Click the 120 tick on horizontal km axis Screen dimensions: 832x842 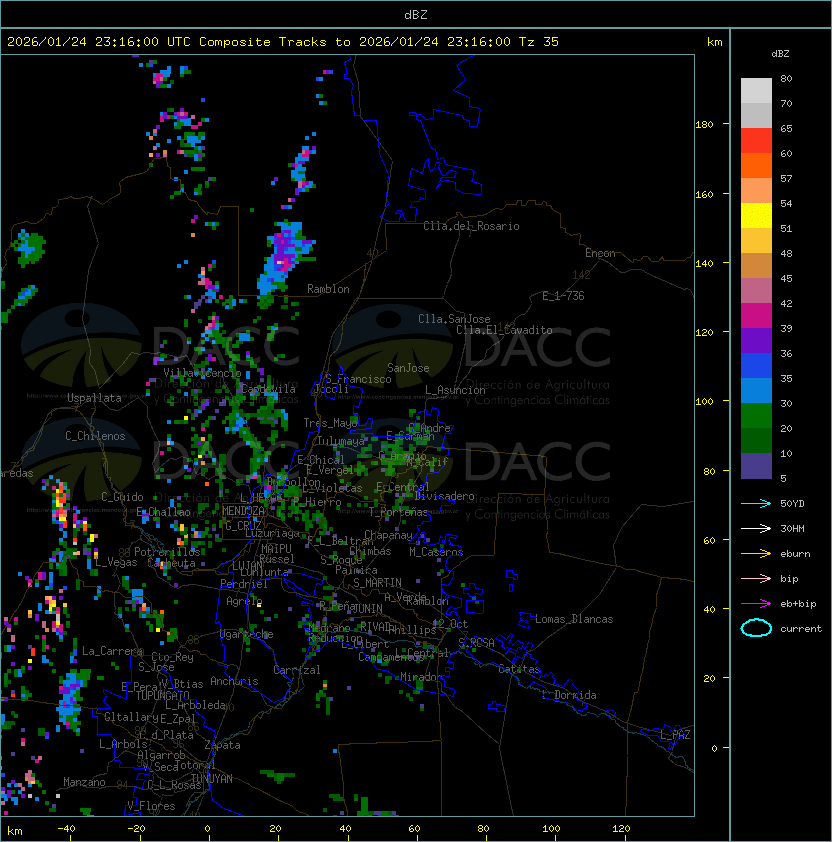pos(621,829)
